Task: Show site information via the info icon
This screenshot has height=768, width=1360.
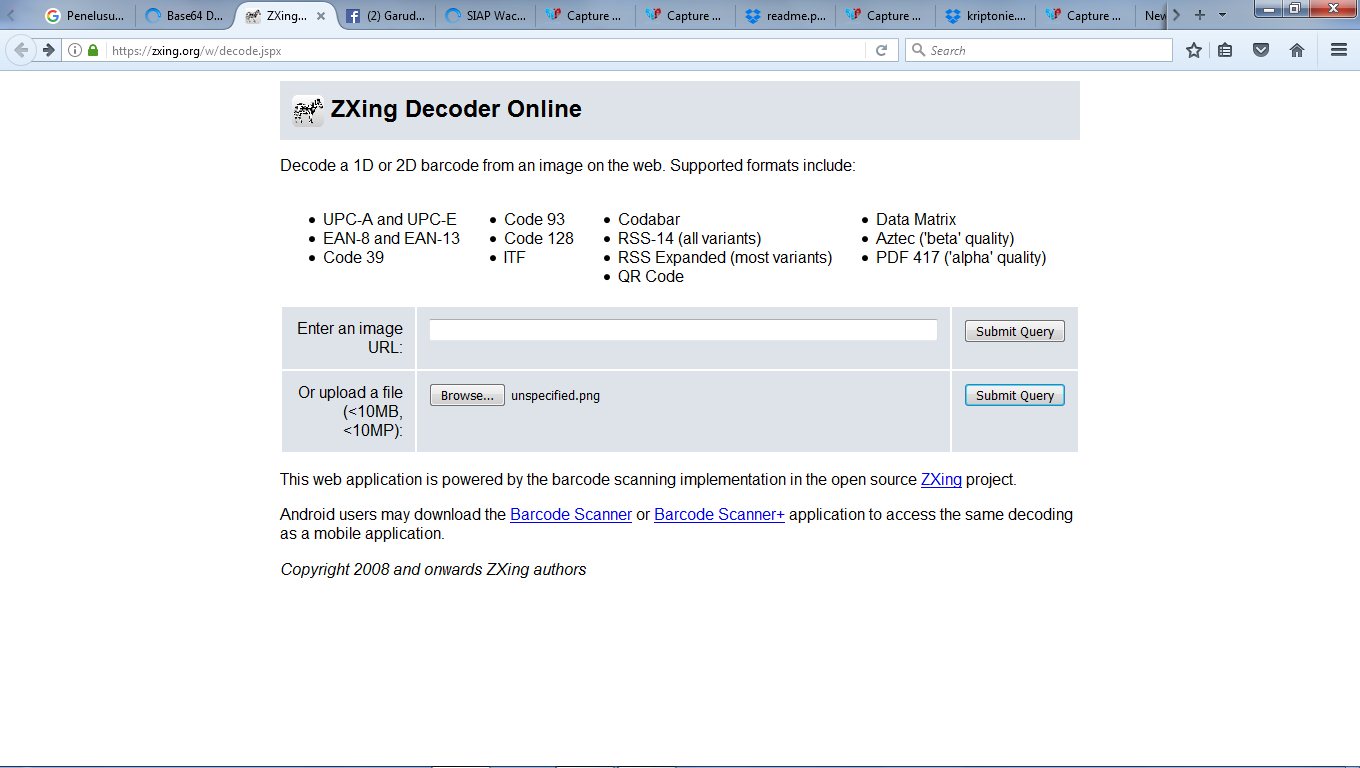Action: point(75,50)
